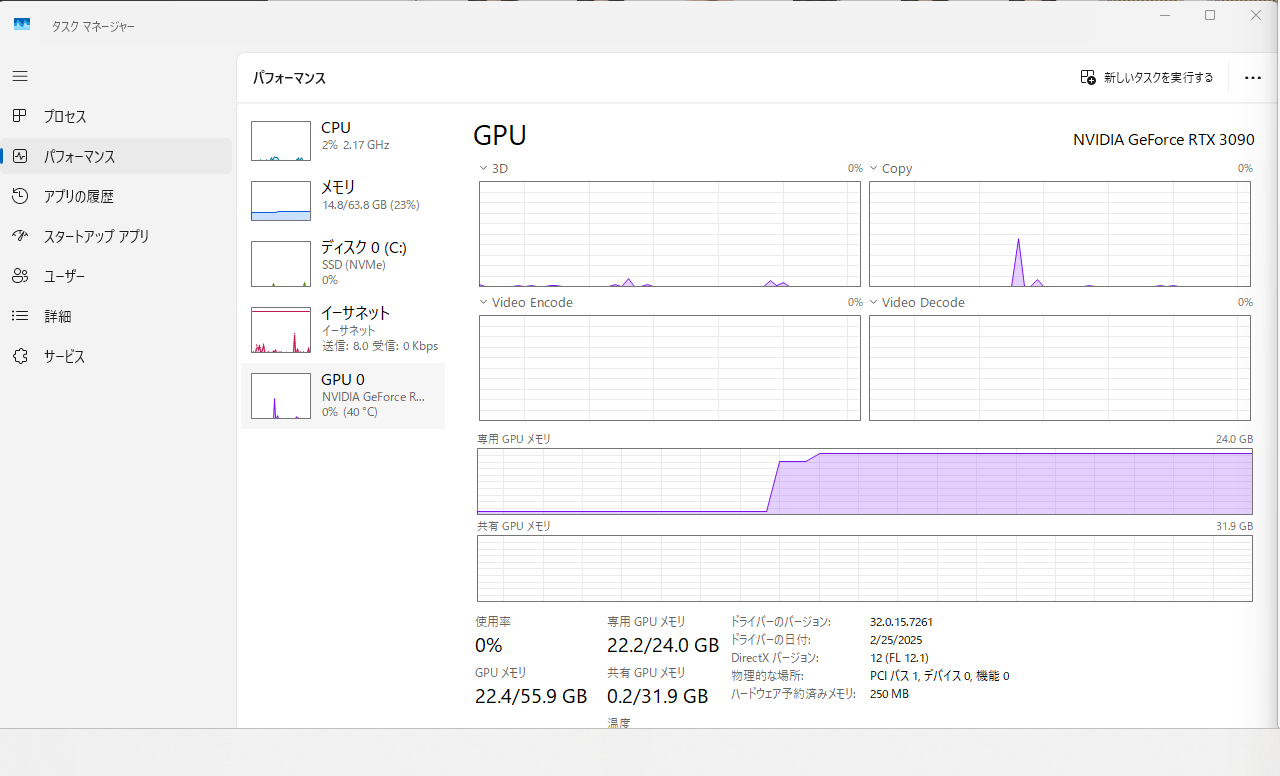This screenshot has height=776, width=1280.
Task: Click the Copy usage graph
Action: point(1060,234)
